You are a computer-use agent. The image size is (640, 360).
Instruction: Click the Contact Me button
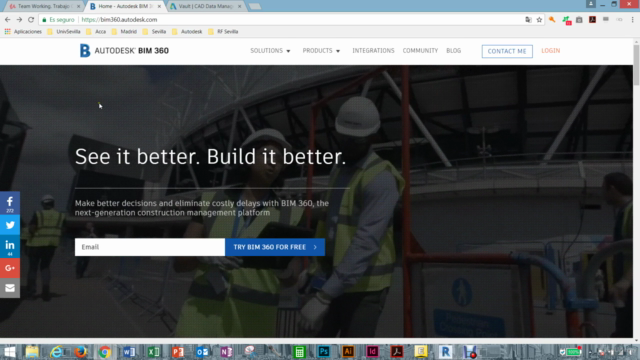coord(507,51)
